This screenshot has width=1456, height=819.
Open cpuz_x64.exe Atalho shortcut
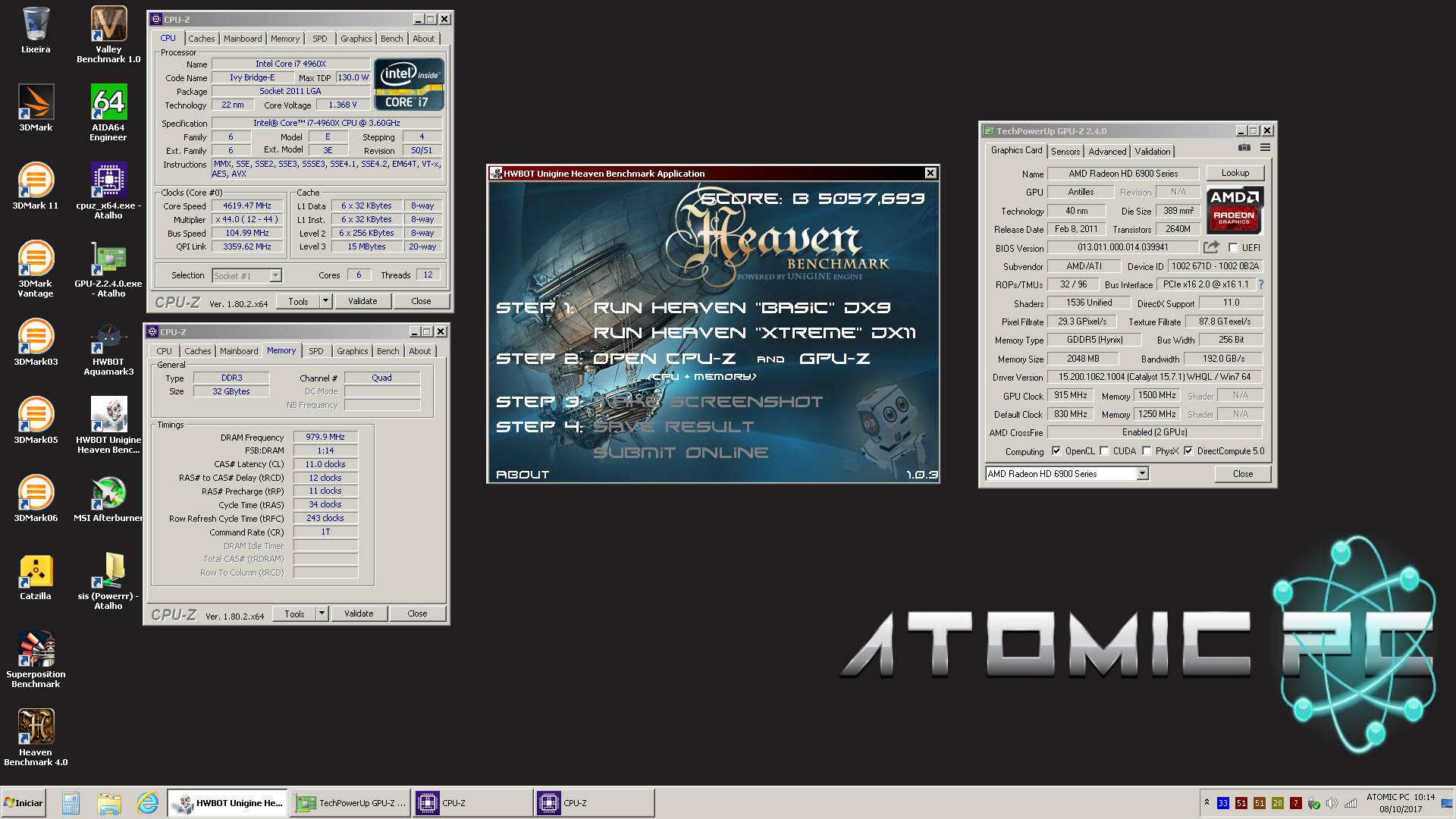108,190
